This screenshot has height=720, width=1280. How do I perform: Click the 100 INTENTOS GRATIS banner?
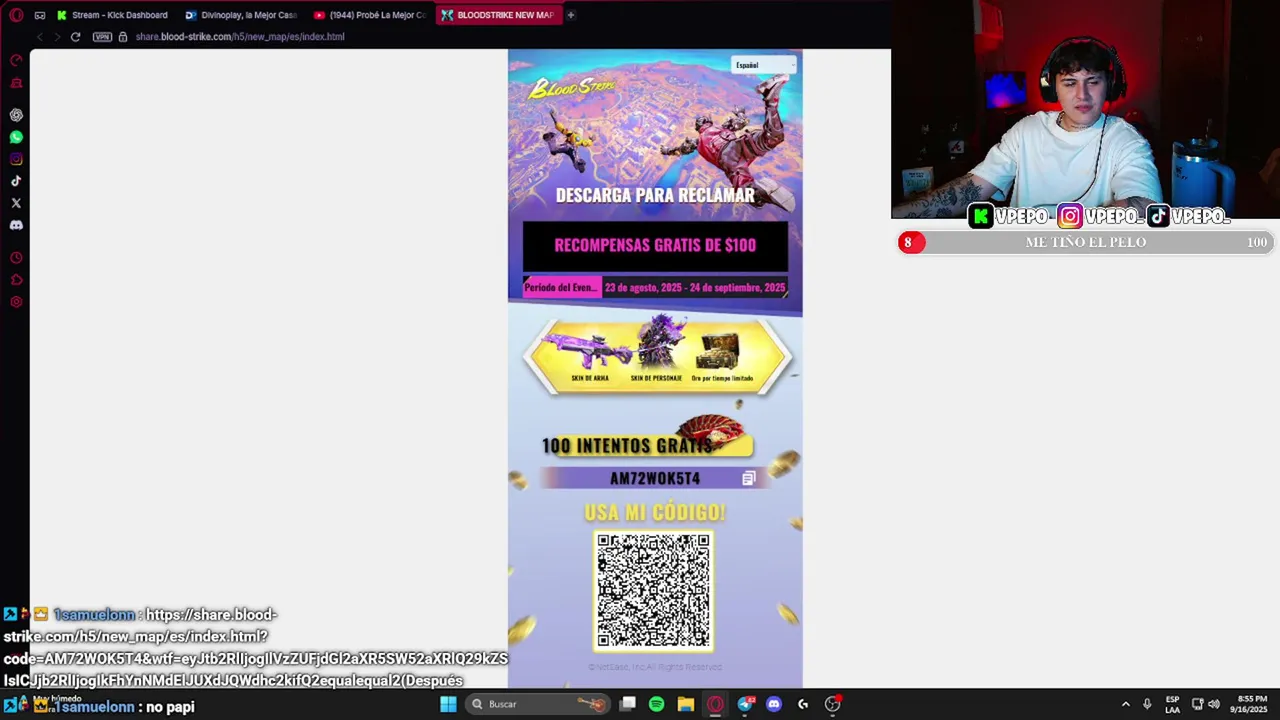(x=647, y=445)
